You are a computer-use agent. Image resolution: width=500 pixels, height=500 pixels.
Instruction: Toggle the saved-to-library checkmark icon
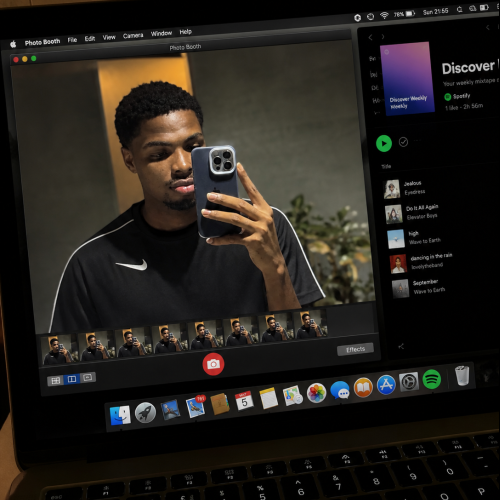[x=403, y=142]
